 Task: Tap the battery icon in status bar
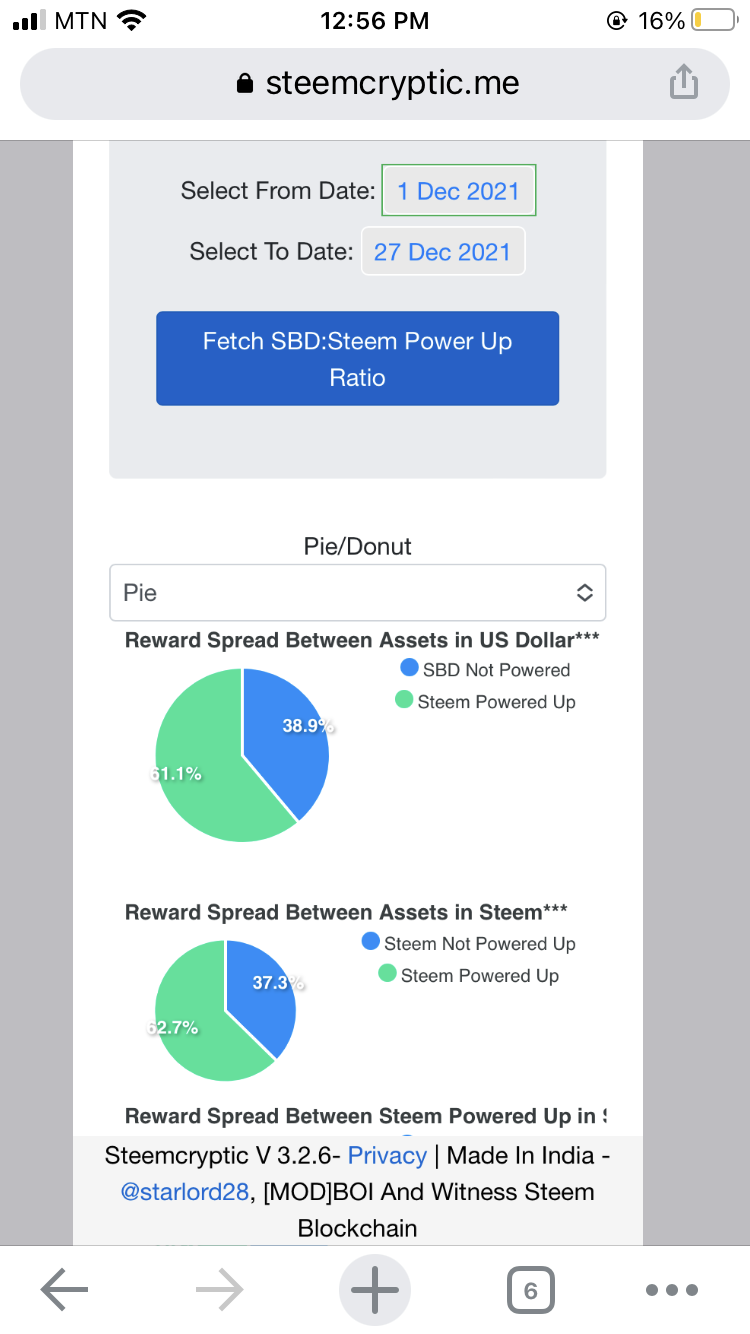point(714,21)
